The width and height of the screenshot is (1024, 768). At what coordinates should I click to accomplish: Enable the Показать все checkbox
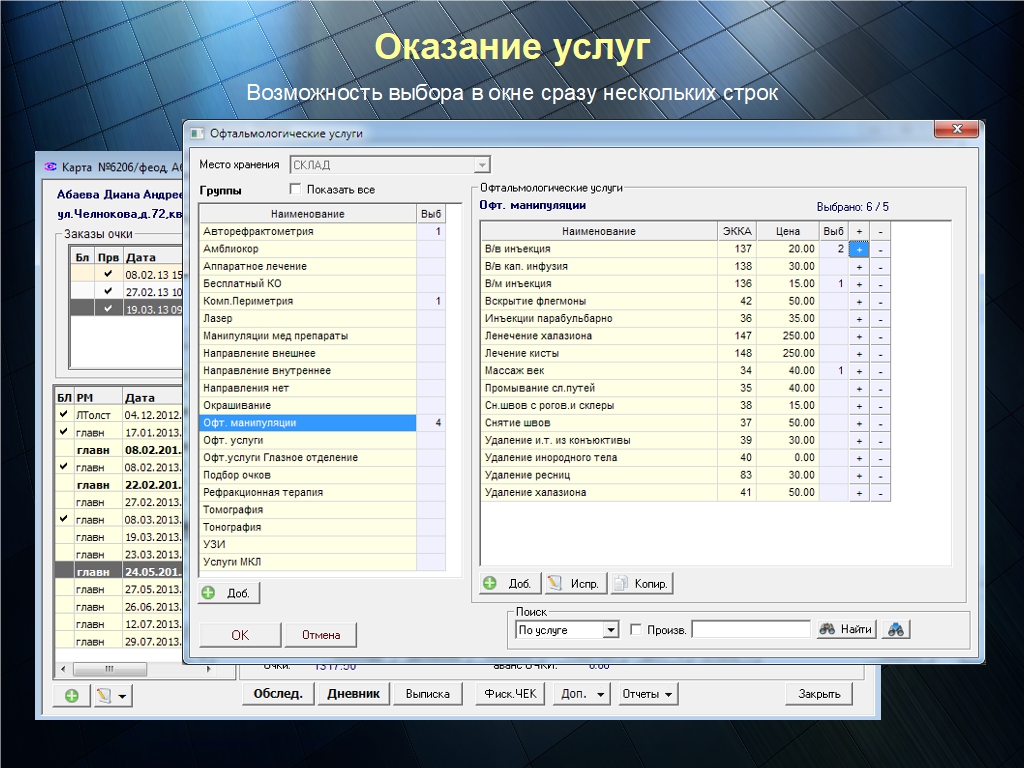click(295, 189)
